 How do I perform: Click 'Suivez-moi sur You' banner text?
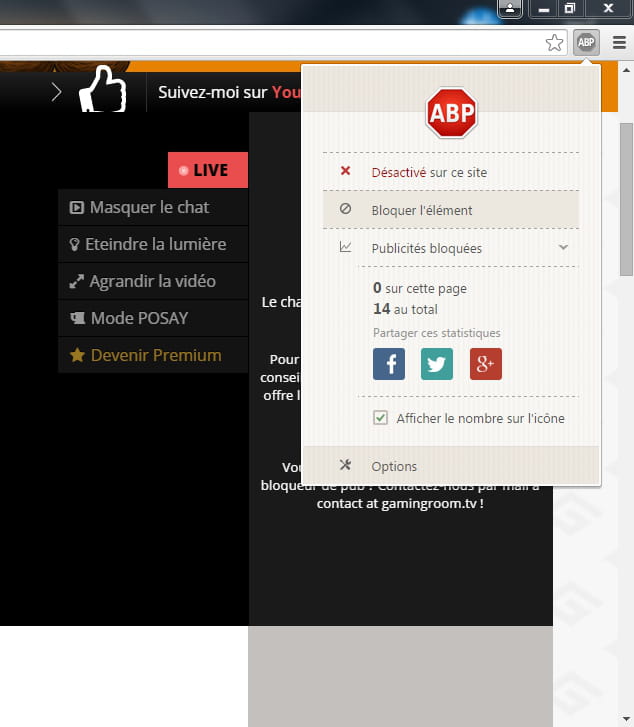(x=230, y=92)
